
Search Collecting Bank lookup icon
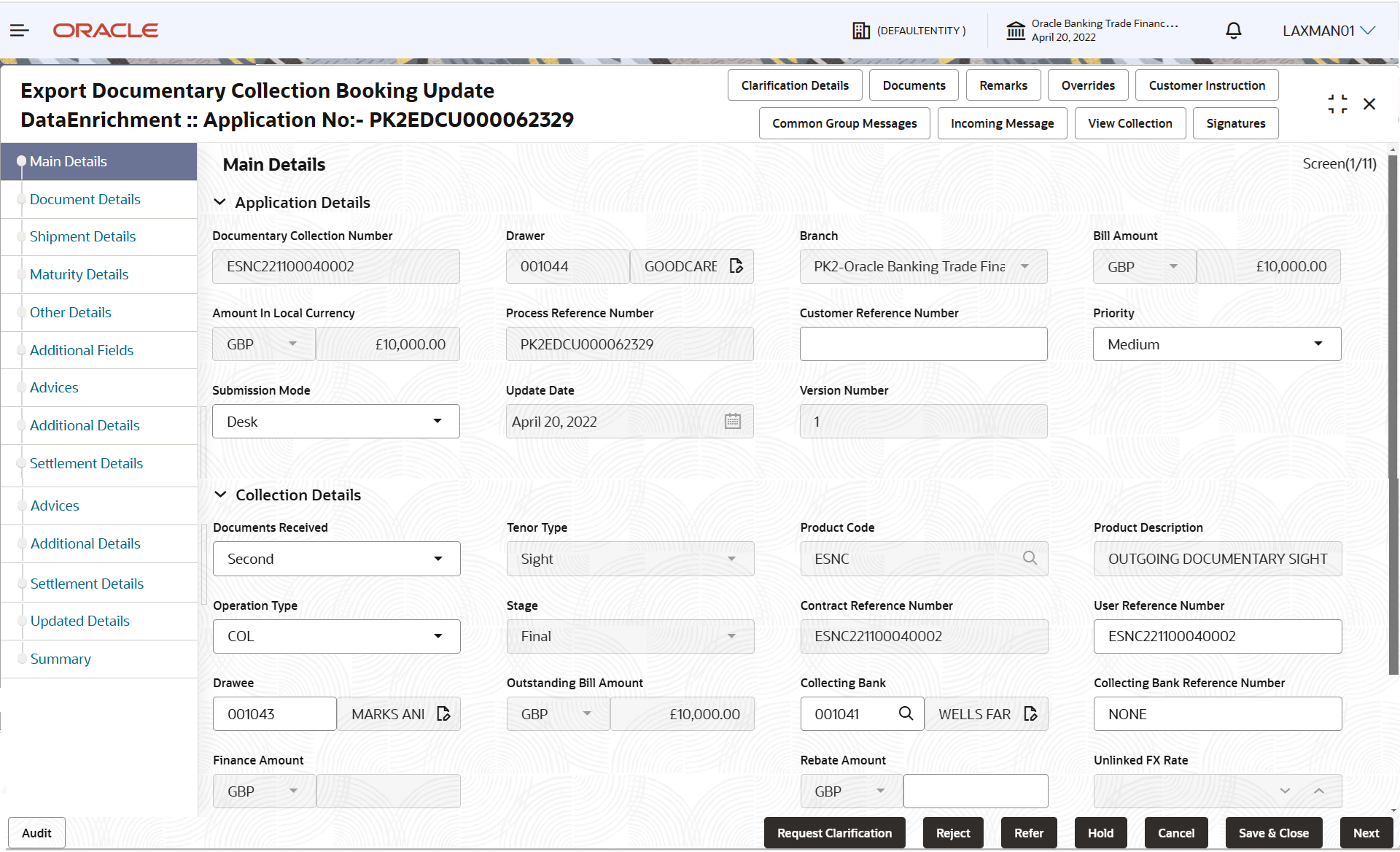click(906, 714)
